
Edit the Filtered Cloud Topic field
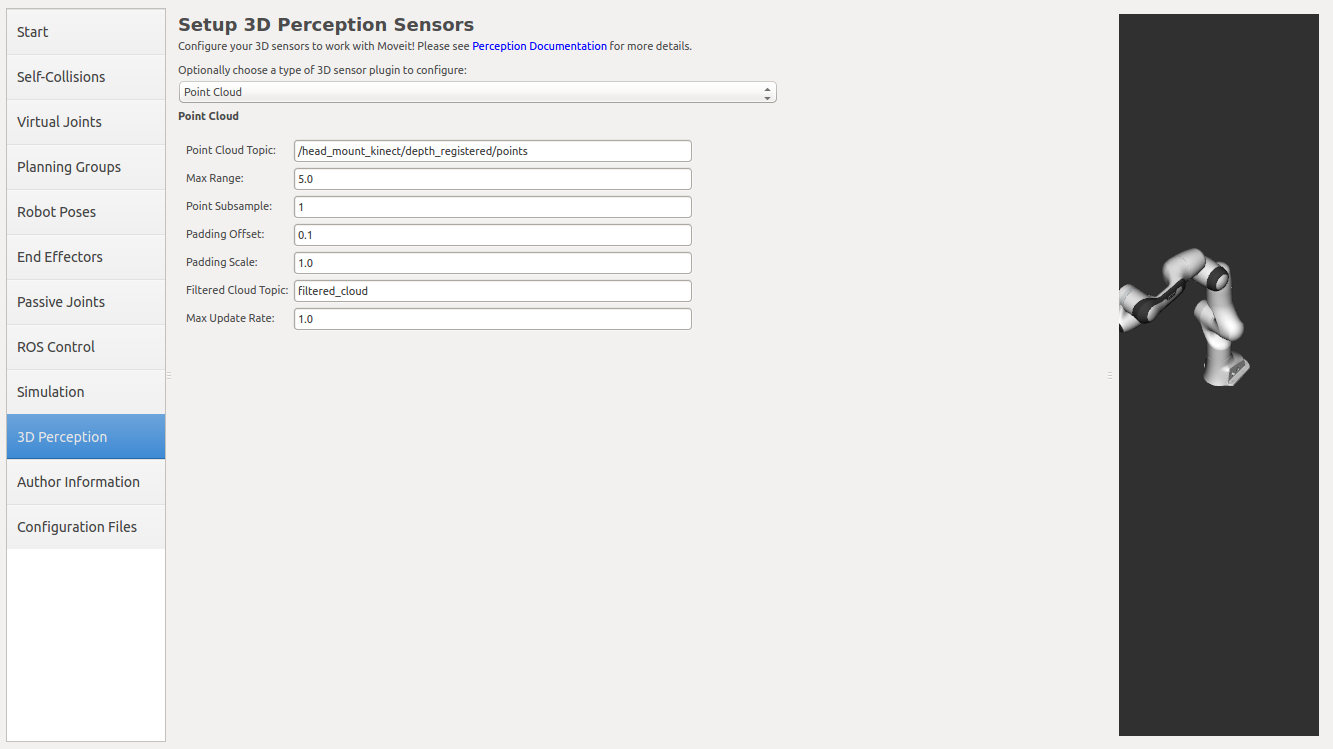tap(493, 291)
